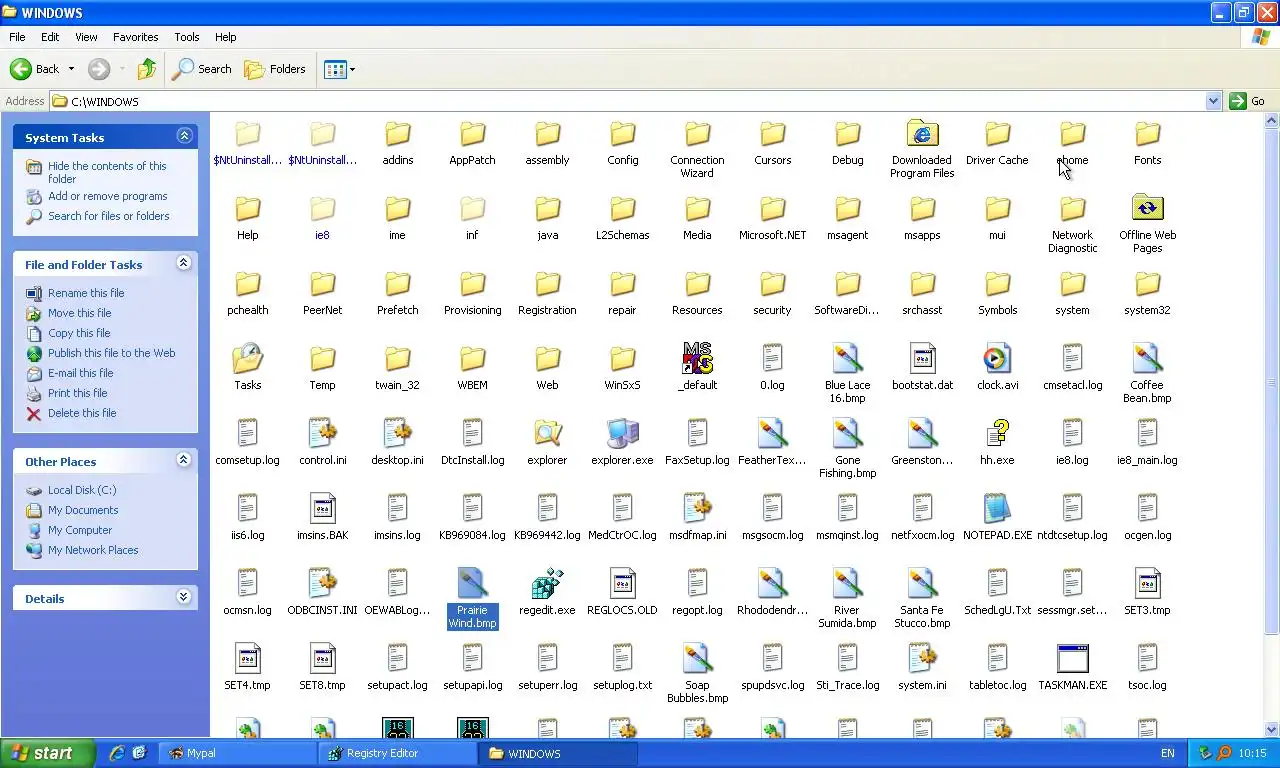The height and width of the screenshot is (768, 1280).
Task: Select the imsins.BAK file icon
Action: 322,508
